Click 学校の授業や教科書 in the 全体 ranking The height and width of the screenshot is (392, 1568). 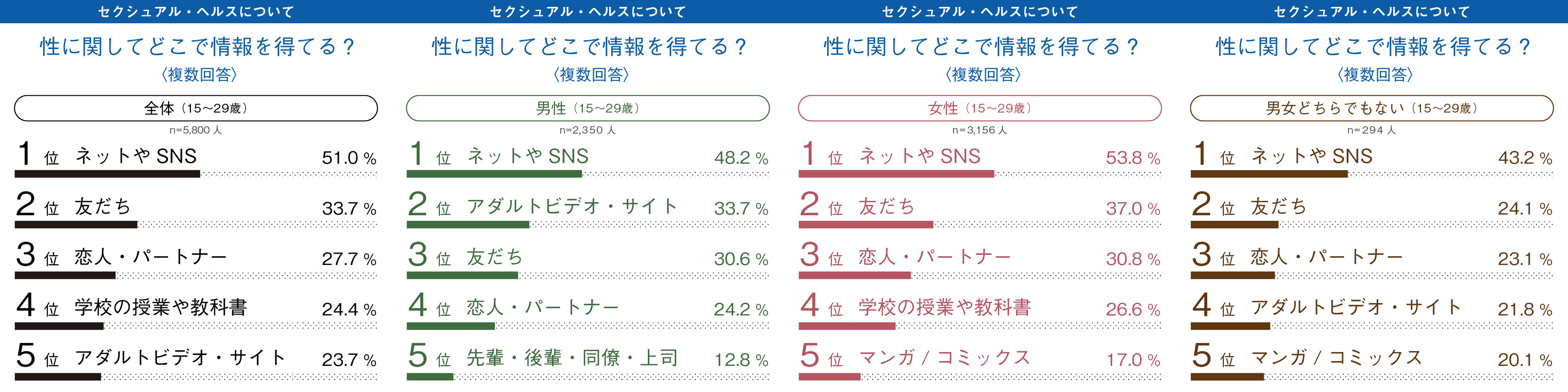[161, 308]
